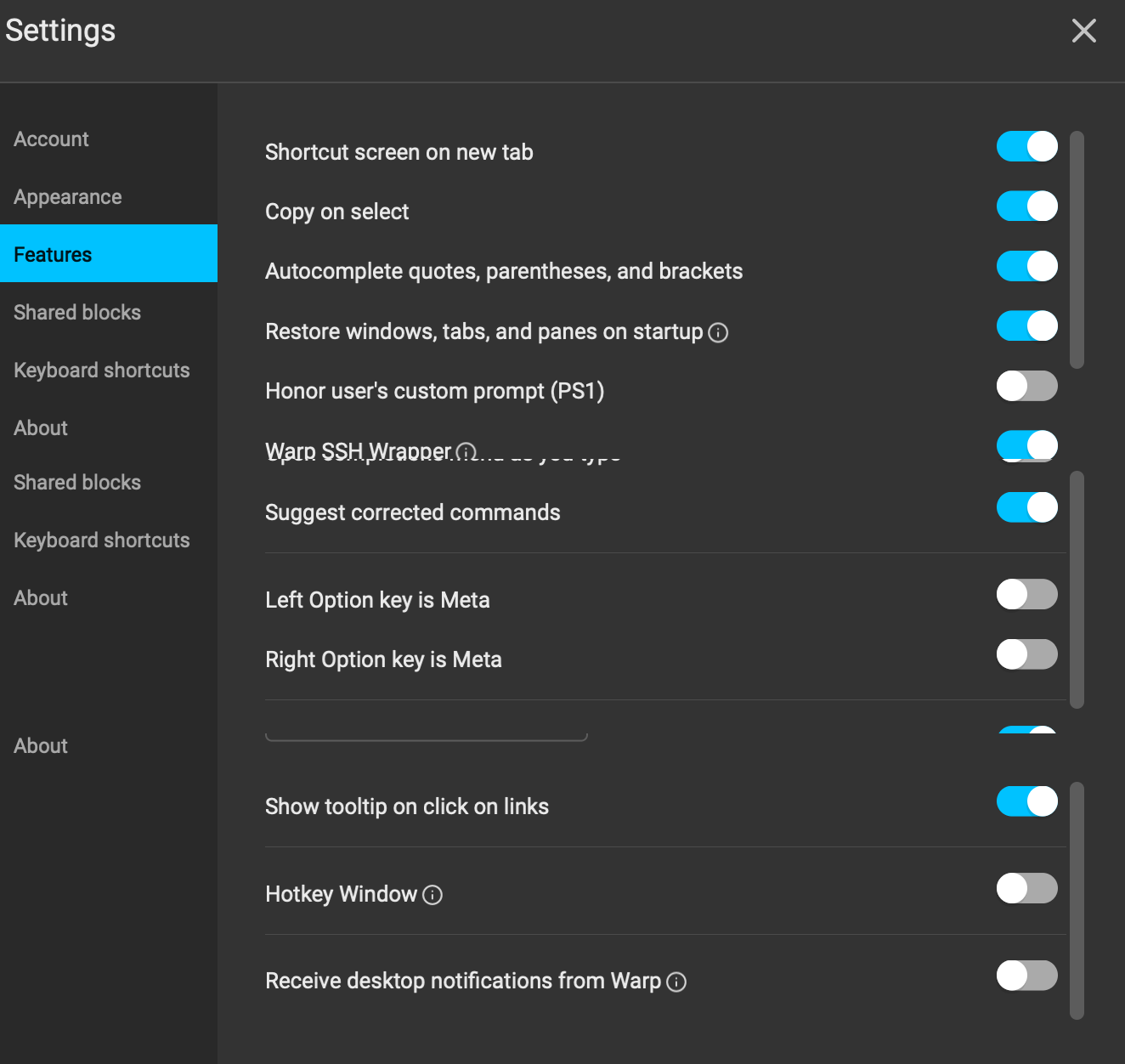Select the Features section in the sidebar
The image size is (1125, 1064).
pyautogui.click(x=53, y=255)
